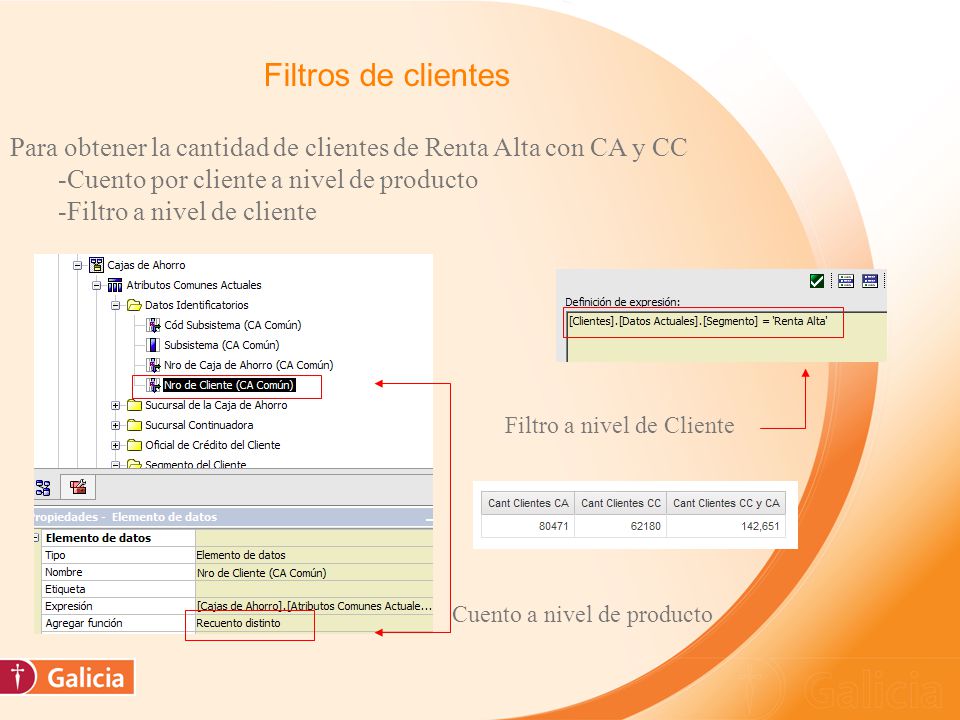Minimize the properties pane
960x720 pixels.
pyautogui.click(x=429, y=520)
